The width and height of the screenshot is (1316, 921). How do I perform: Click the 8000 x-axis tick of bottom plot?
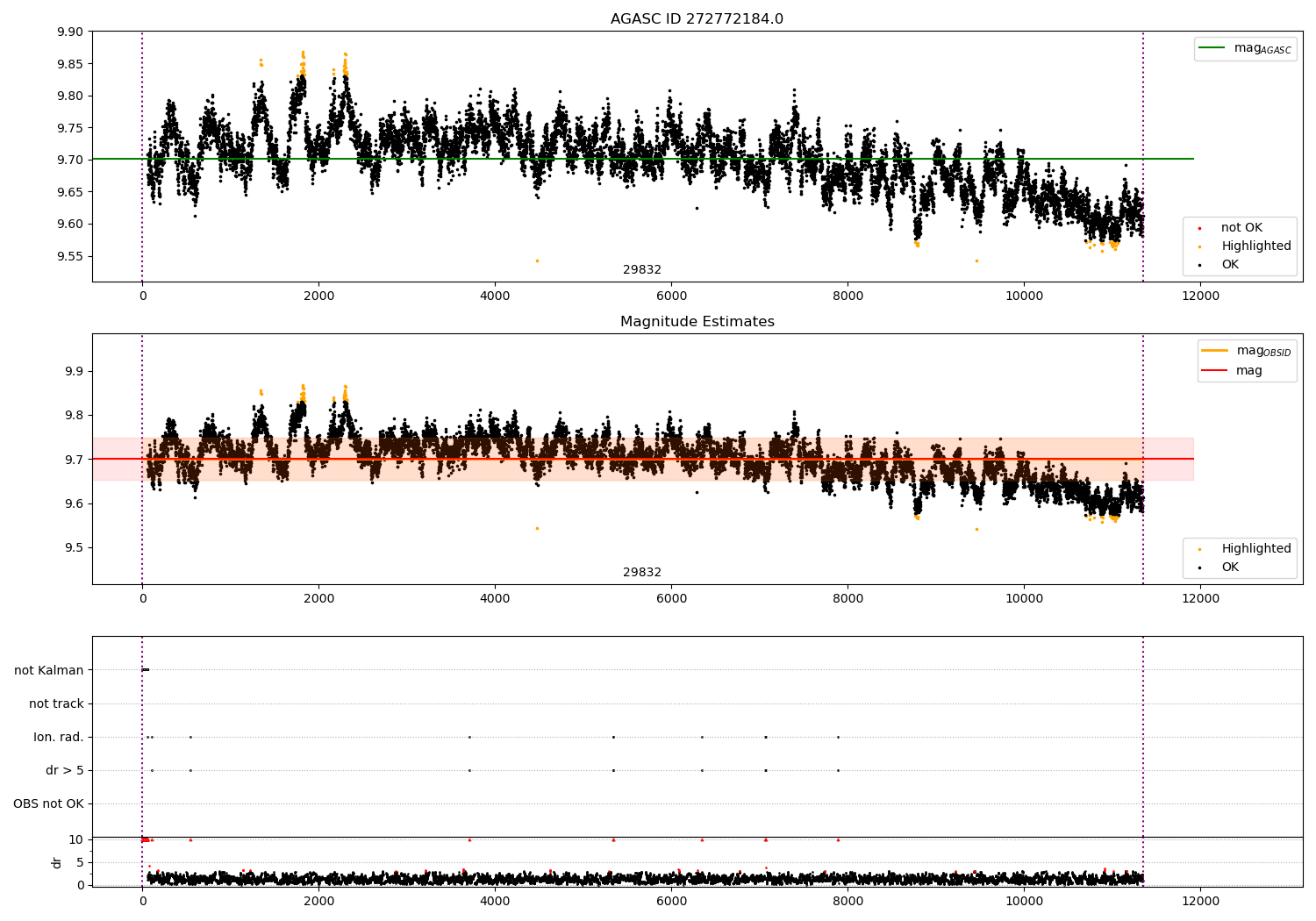tap(848, 902)
